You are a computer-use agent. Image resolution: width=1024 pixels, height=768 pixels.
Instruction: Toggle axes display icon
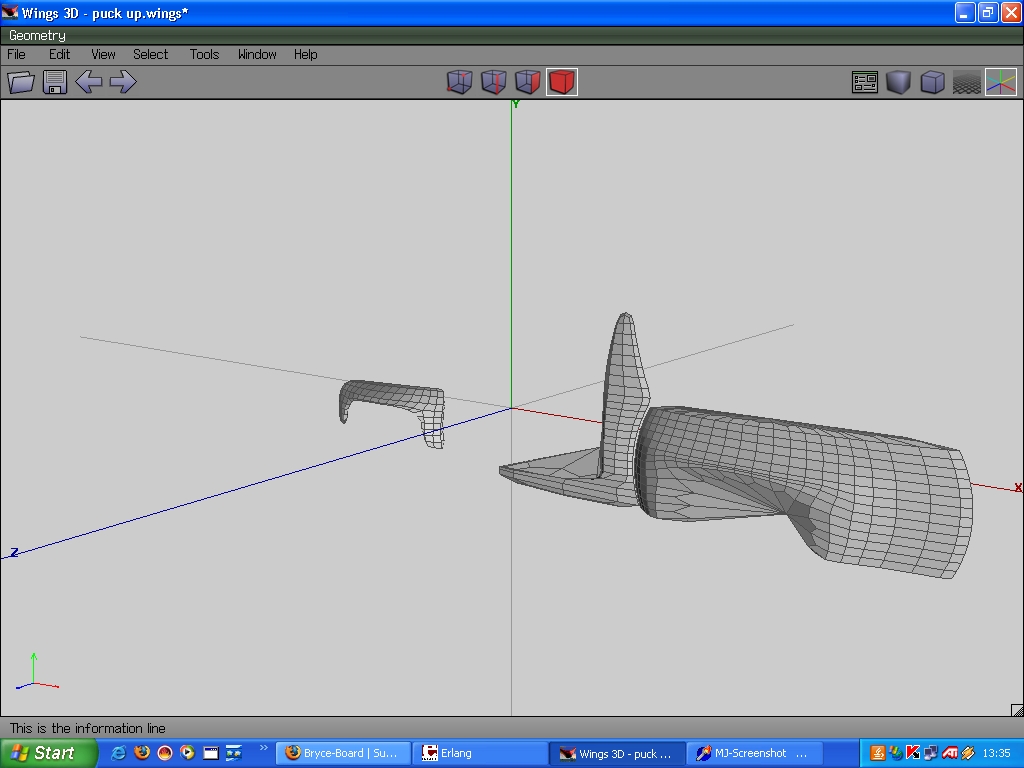tap(1000, 82)
